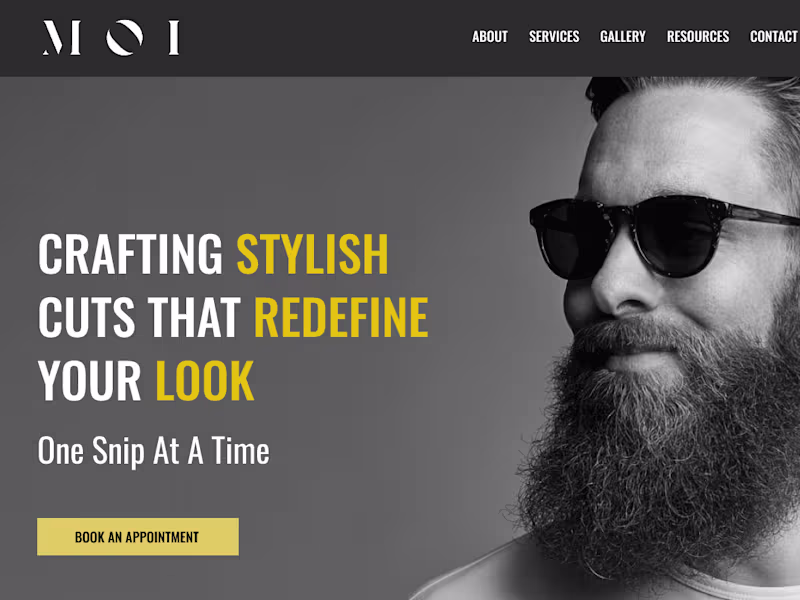The image size is (800, 600).
Task: Click the sunglasses on the man's face
Action: 663,236
